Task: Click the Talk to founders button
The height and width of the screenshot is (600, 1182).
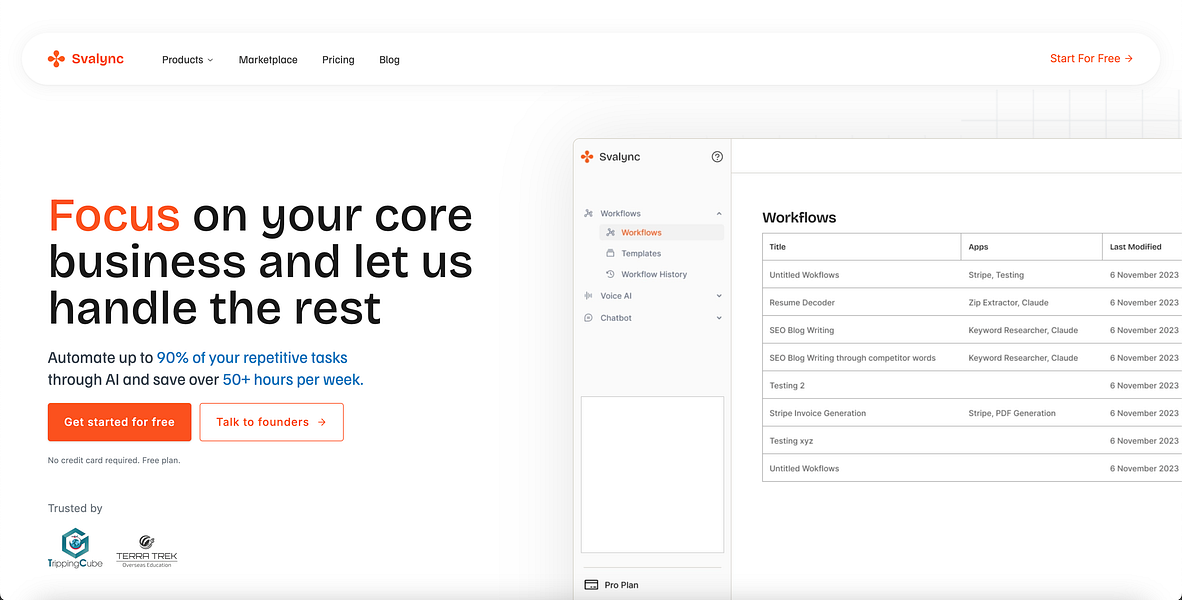Action: 271,422
